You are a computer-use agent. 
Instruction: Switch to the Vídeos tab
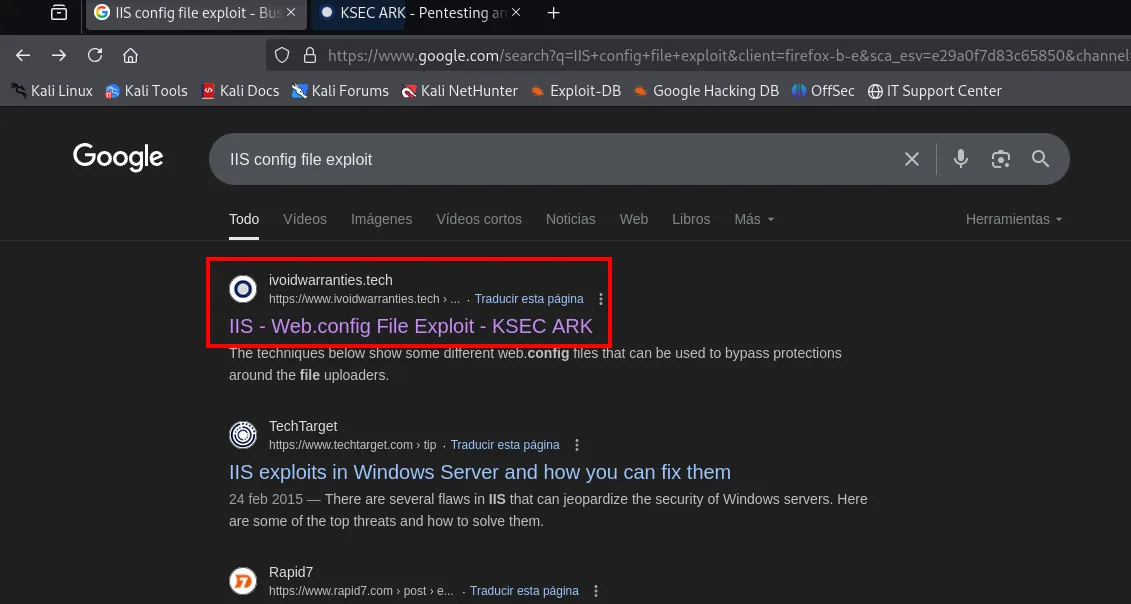pos(305,219)
